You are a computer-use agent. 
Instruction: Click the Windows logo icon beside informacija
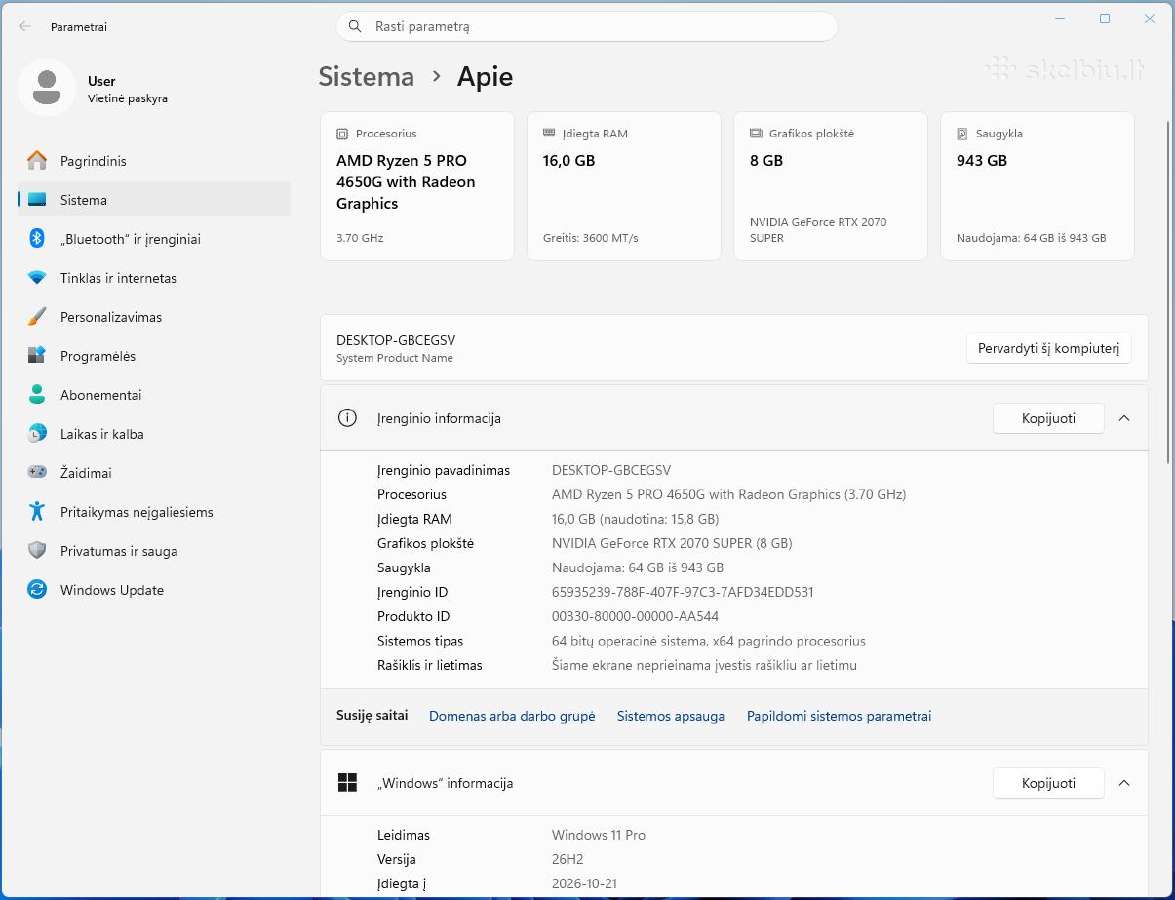coord(347,783)
